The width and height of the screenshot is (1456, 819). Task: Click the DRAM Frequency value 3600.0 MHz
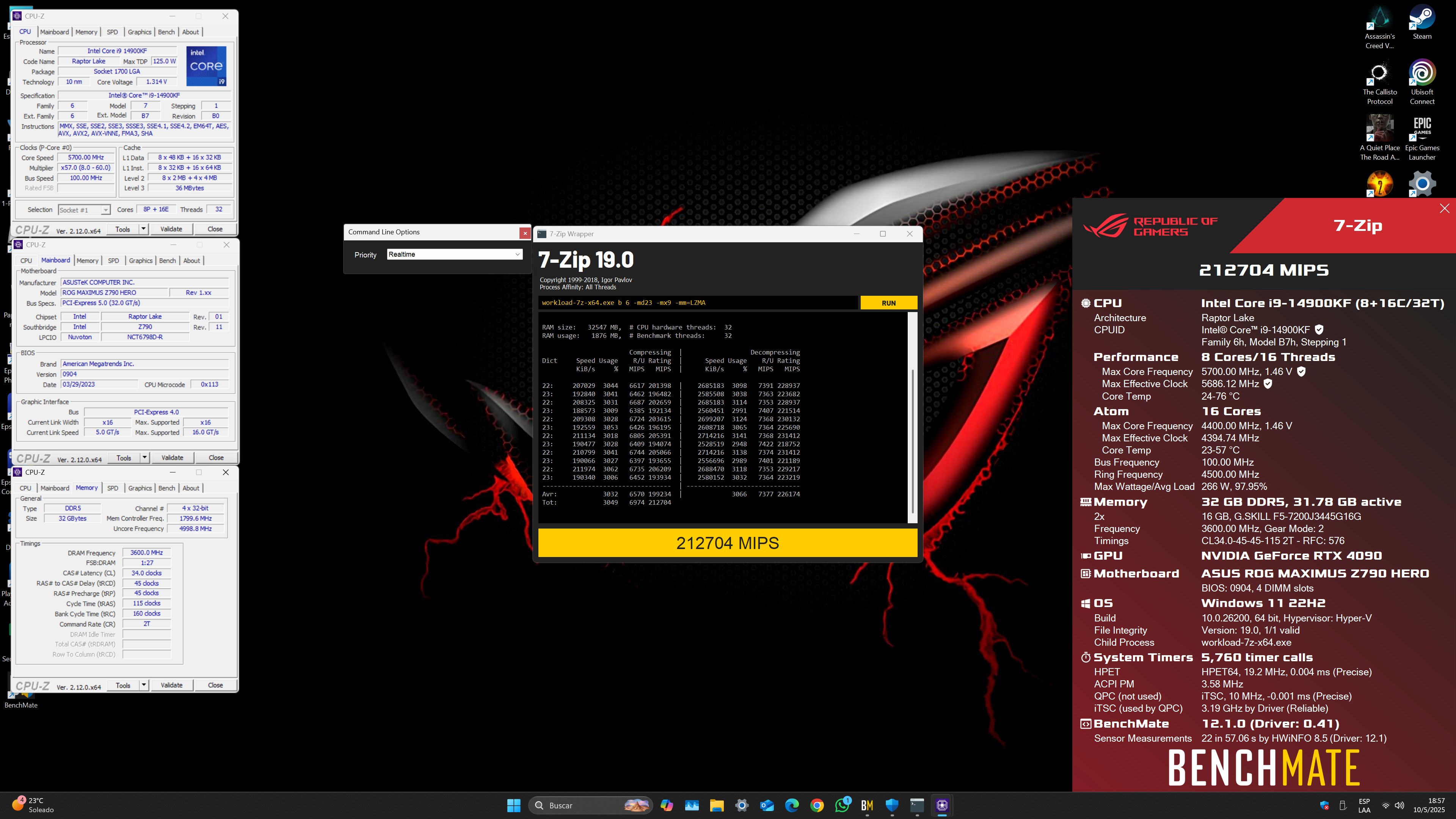coord(146,553)
